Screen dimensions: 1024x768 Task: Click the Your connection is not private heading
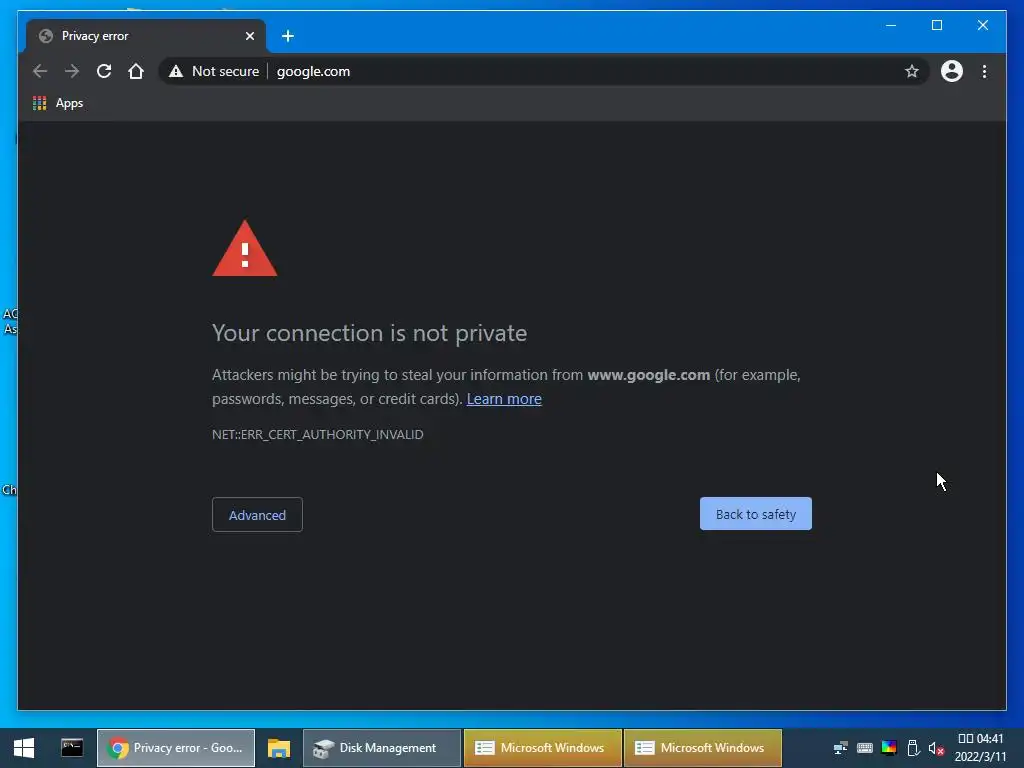370,333
